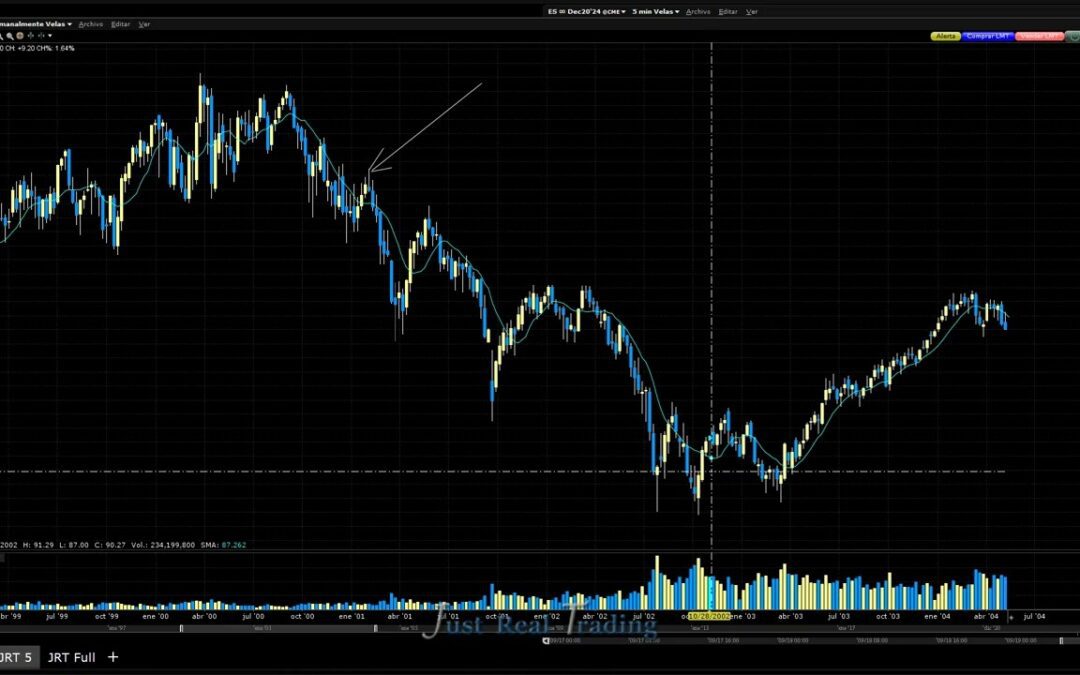Click the red Vender LMT button
1080x675 pixels.
coord(1040,36)
